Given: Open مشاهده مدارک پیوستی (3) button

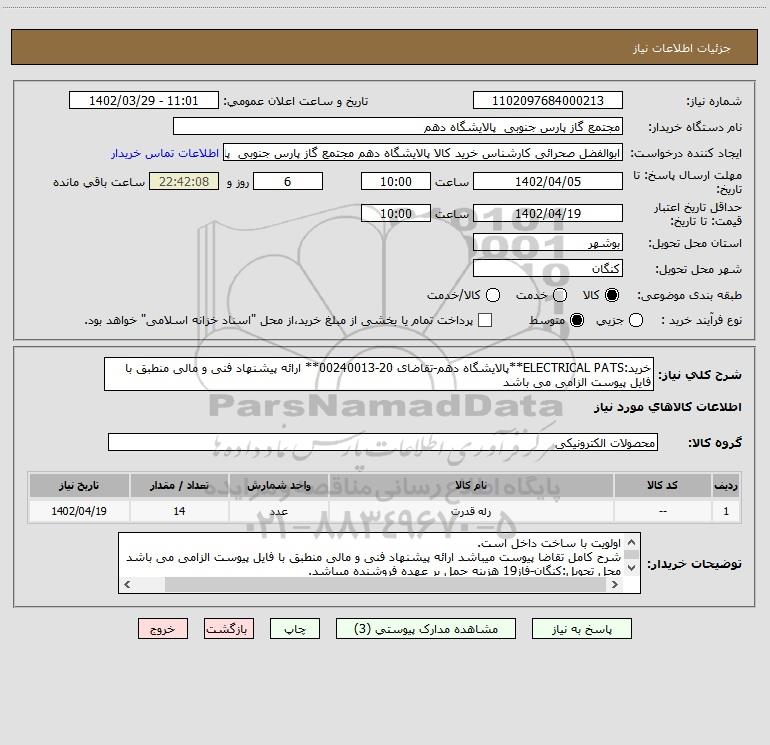Looking at the screenshot, I should point(426,629).
